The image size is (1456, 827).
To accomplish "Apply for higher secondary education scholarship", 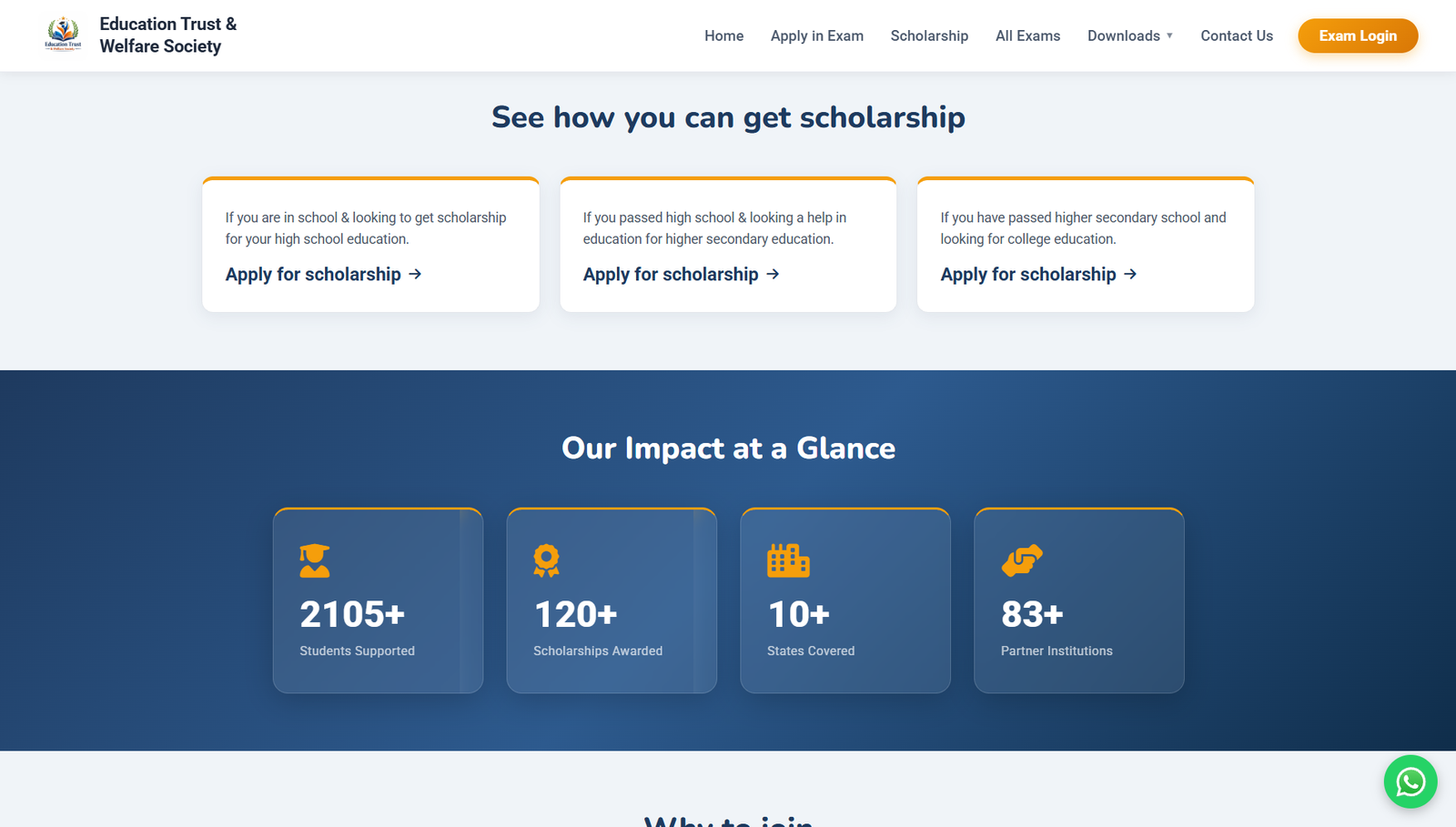I will [671, 274].
